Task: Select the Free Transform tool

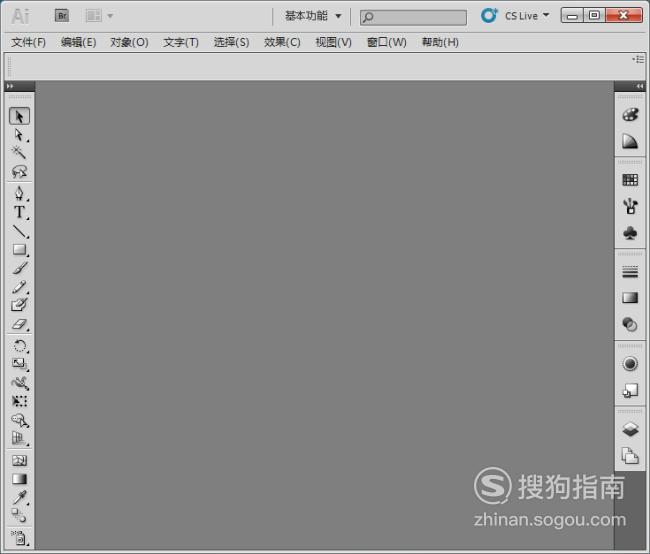Action: (x=19, y=401)
